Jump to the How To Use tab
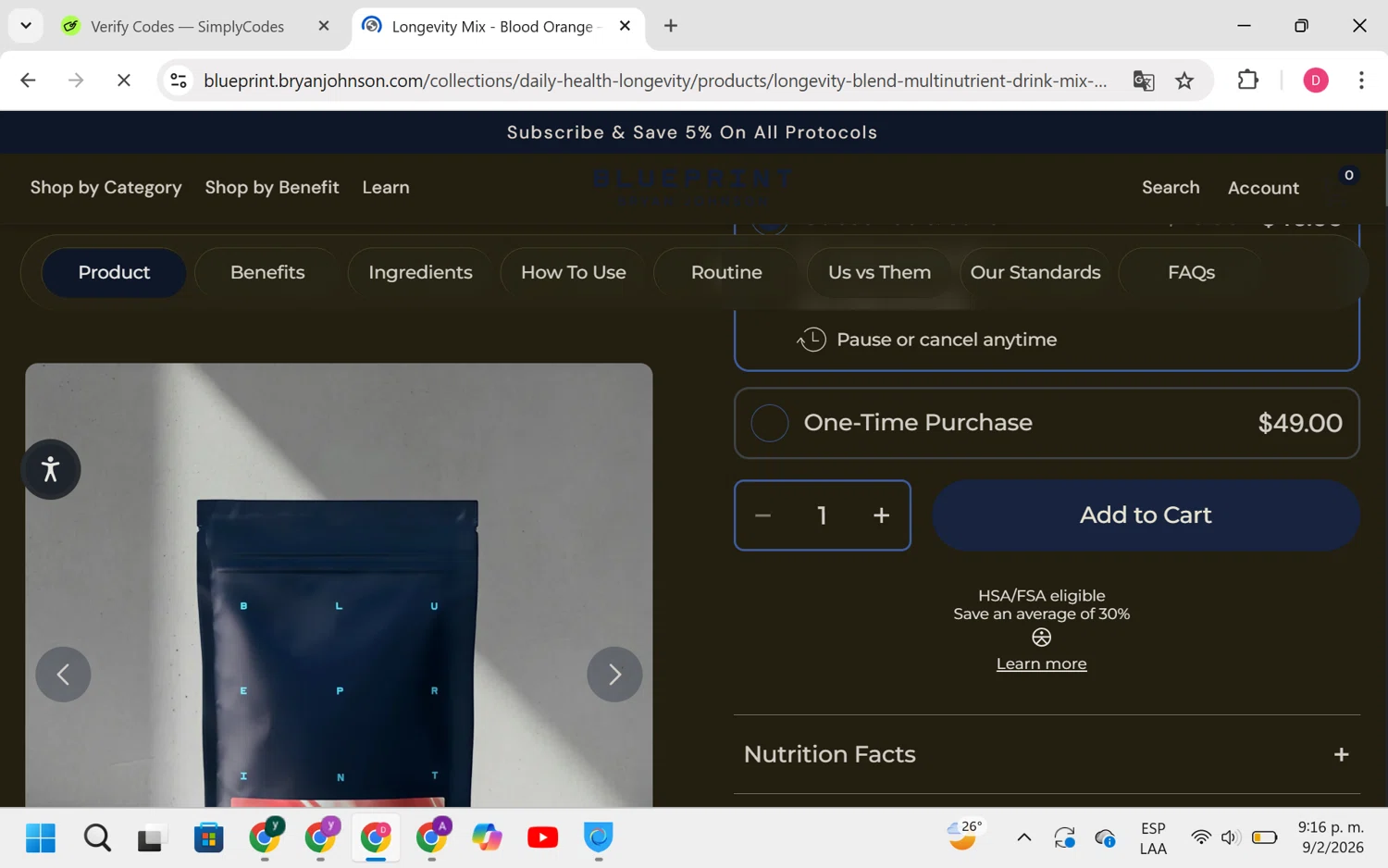Screen dimensions: 1388x868 click(574, 272)
